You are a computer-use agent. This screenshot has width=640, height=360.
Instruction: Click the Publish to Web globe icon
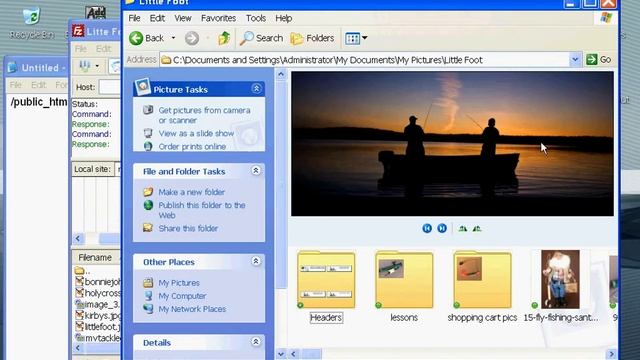tap(148, 205)
